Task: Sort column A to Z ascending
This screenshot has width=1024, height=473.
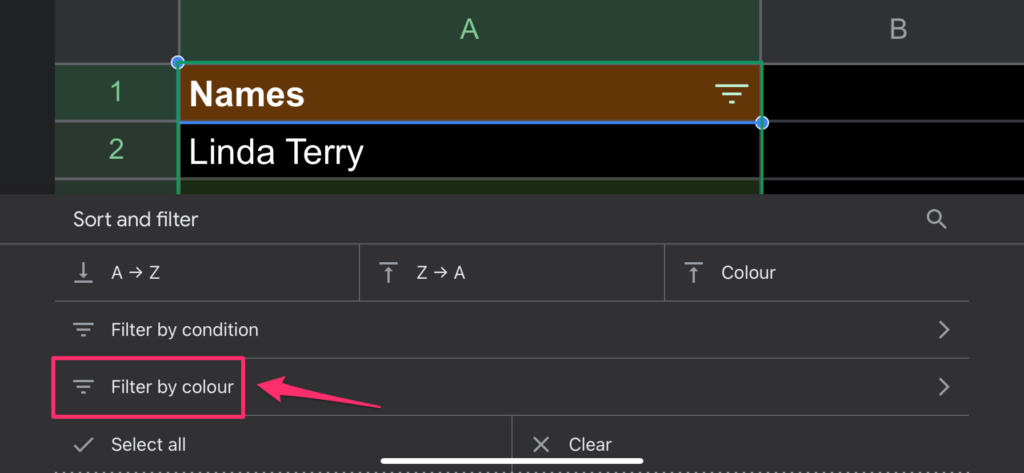Action: [207, 272]
